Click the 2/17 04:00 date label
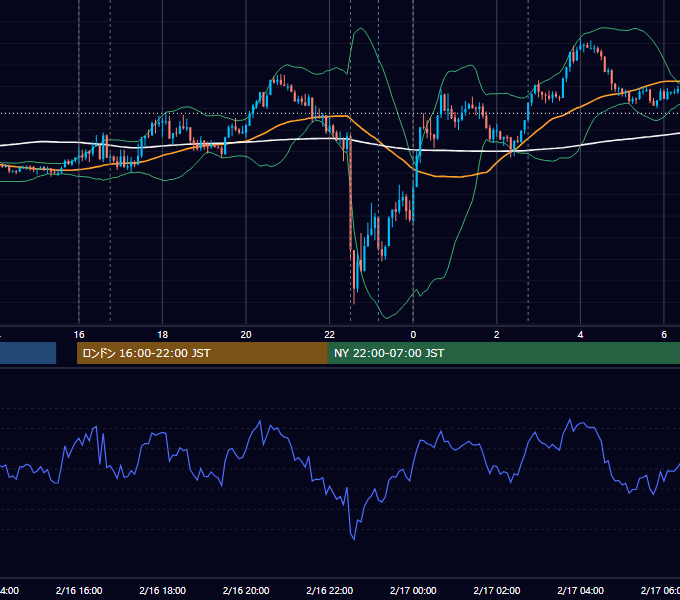The height and width of the screenshot is (600, 680). 580,590
